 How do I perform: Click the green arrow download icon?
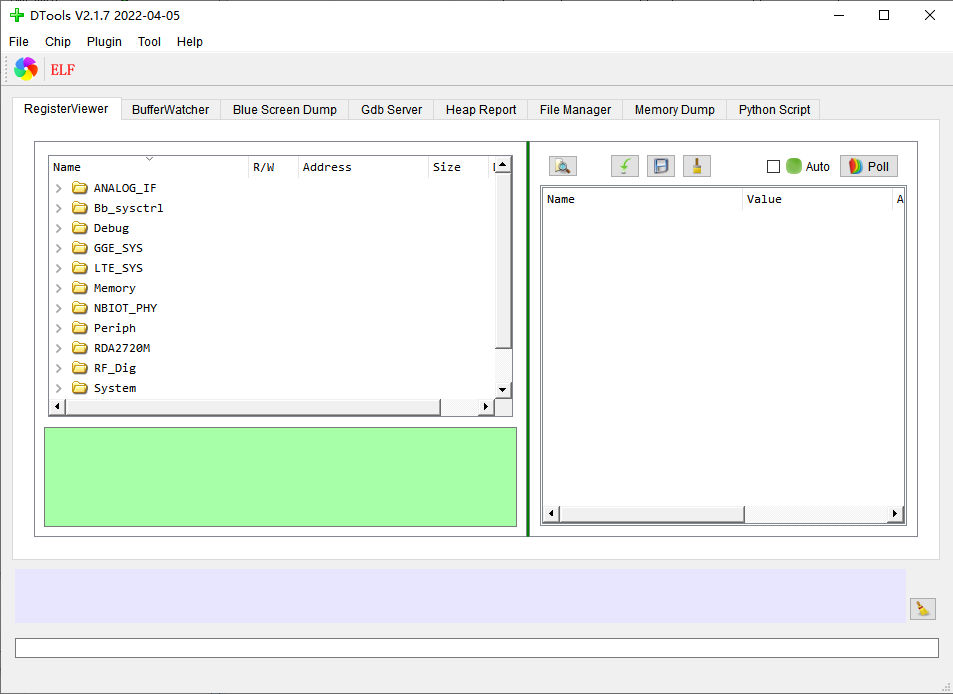[x=624, y=166]
